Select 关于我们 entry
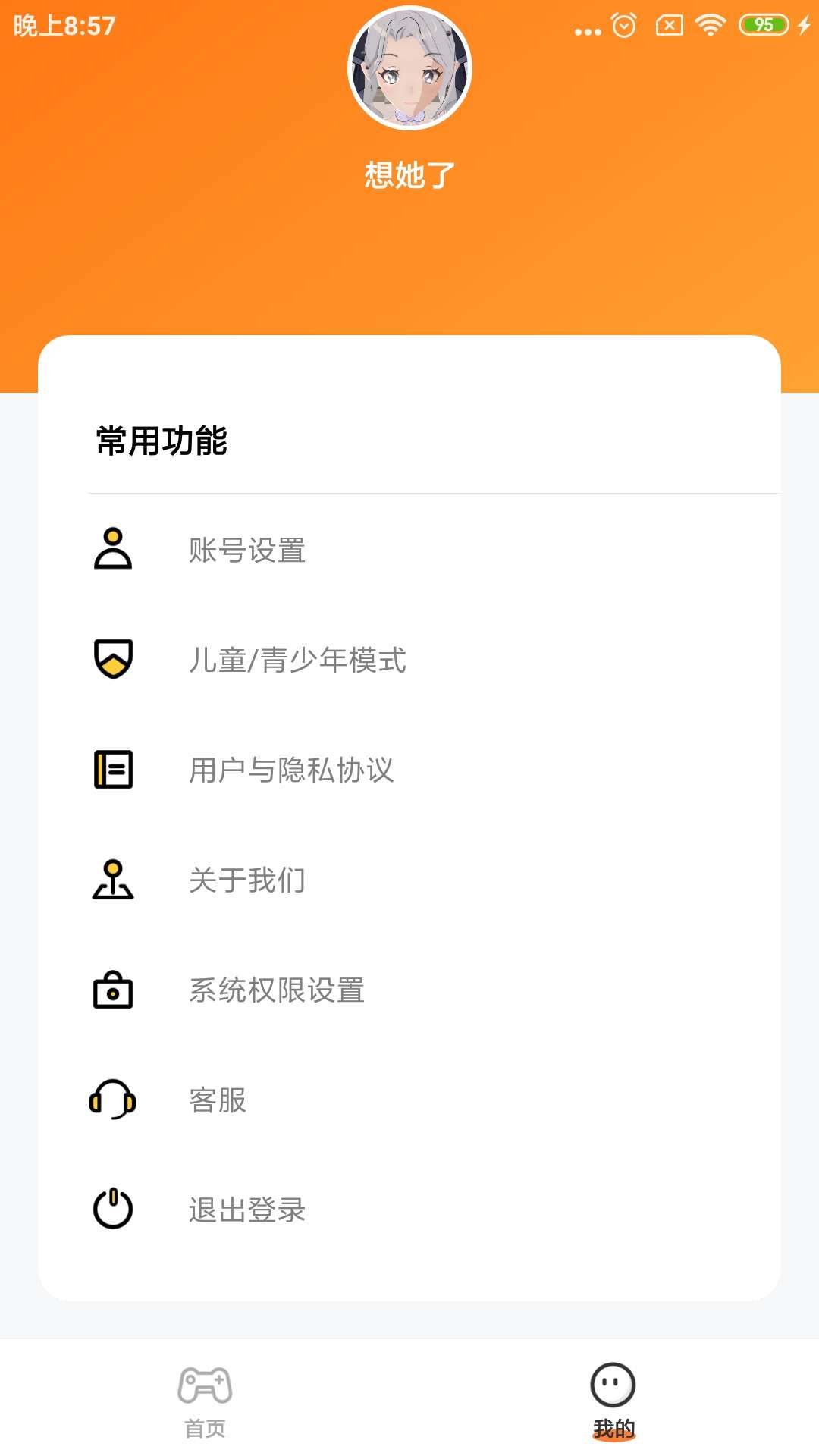Viewport: 819px width, 1456px height. pyautogui.click(x=247, y=880)
